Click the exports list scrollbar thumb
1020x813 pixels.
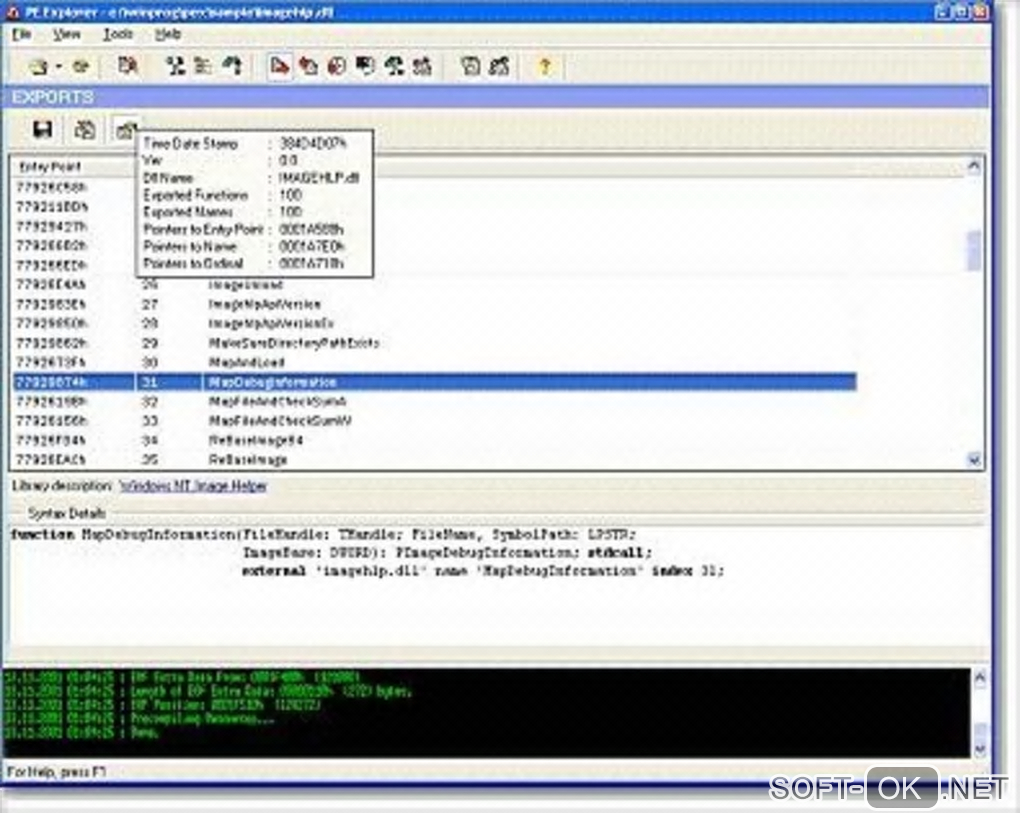(974, 250)
